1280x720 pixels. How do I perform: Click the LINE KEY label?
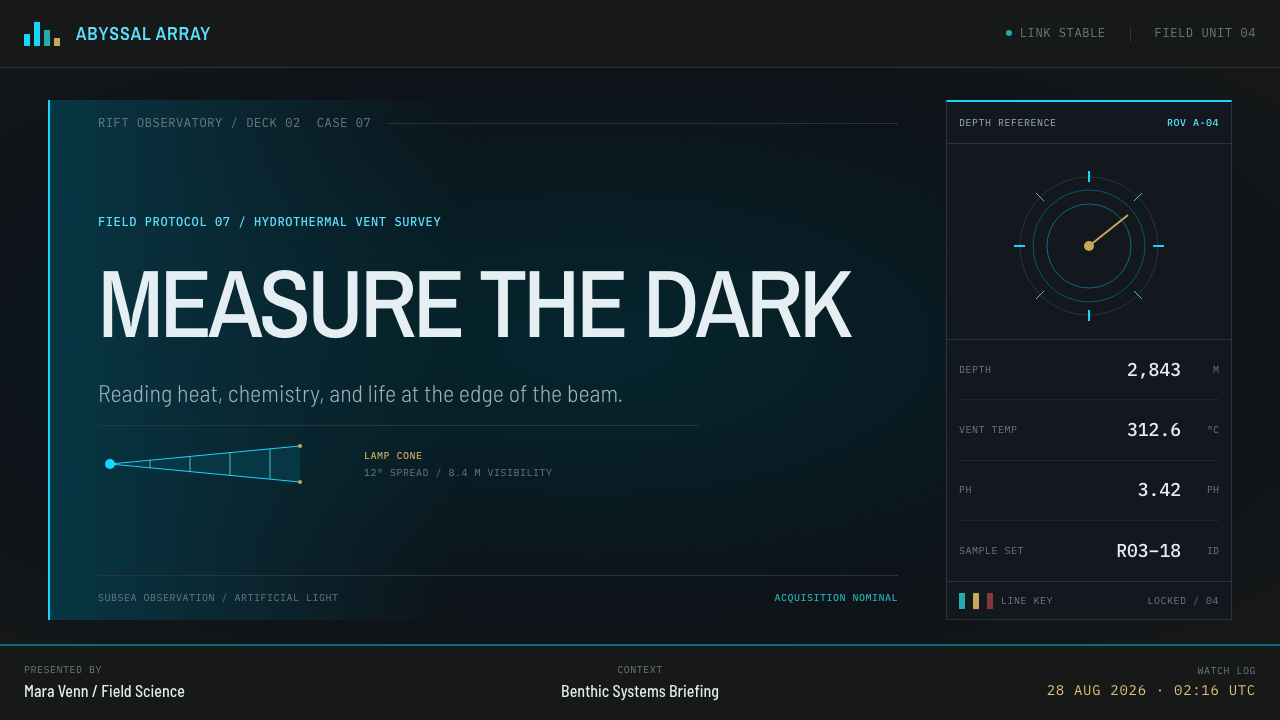1027,601
